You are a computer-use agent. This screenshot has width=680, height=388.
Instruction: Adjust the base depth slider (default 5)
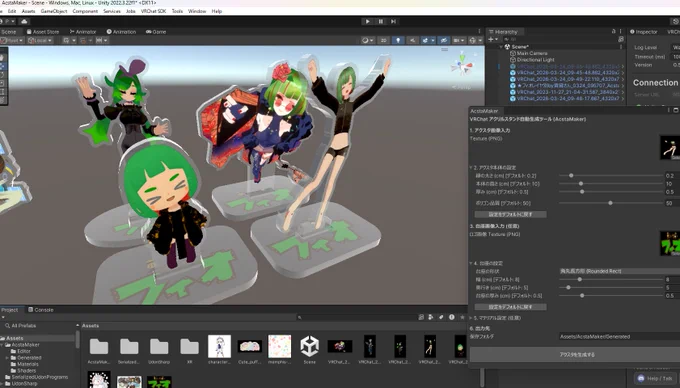tap(611, 287)
